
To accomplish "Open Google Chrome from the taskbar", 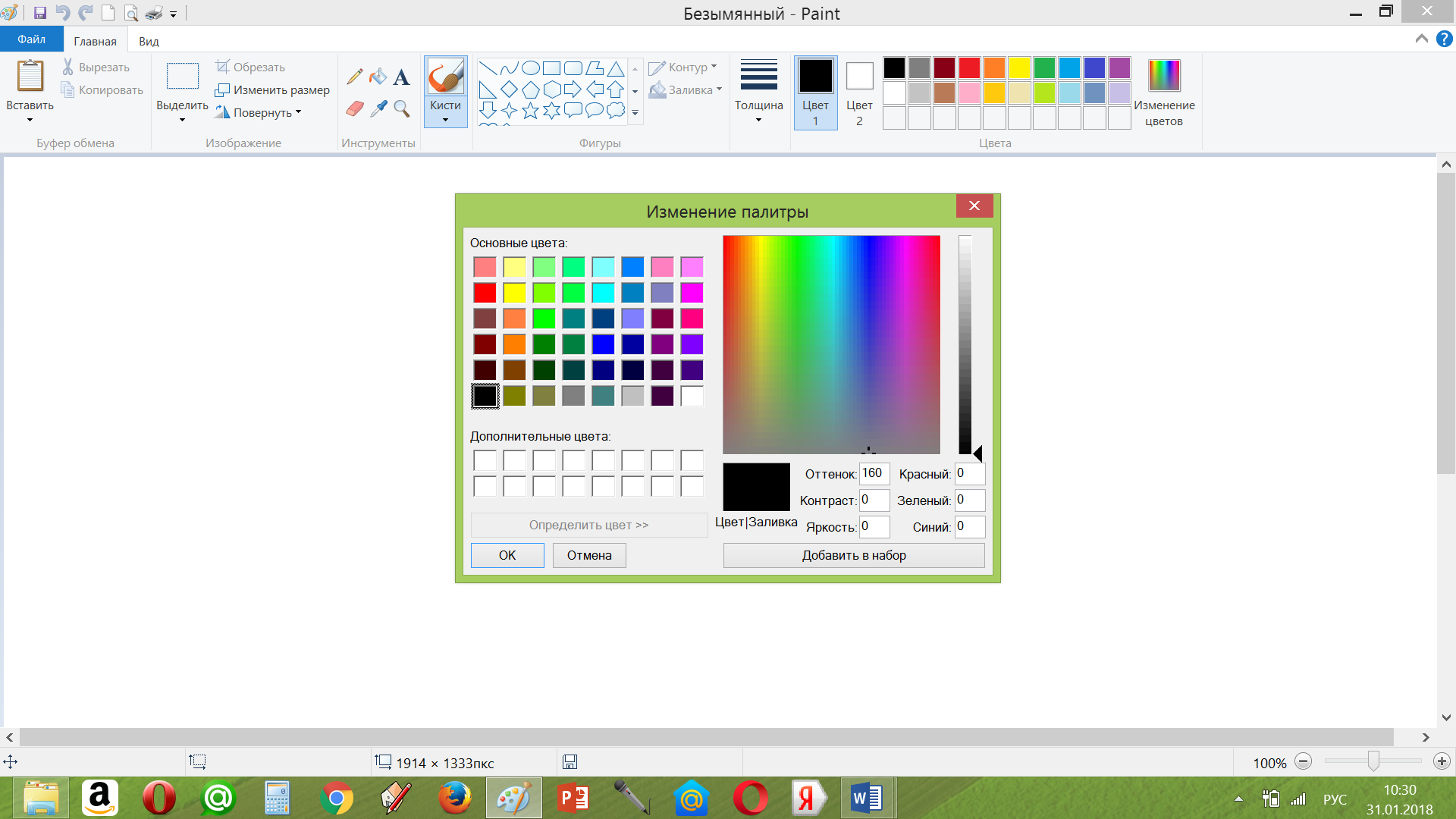I will point(337,798).
